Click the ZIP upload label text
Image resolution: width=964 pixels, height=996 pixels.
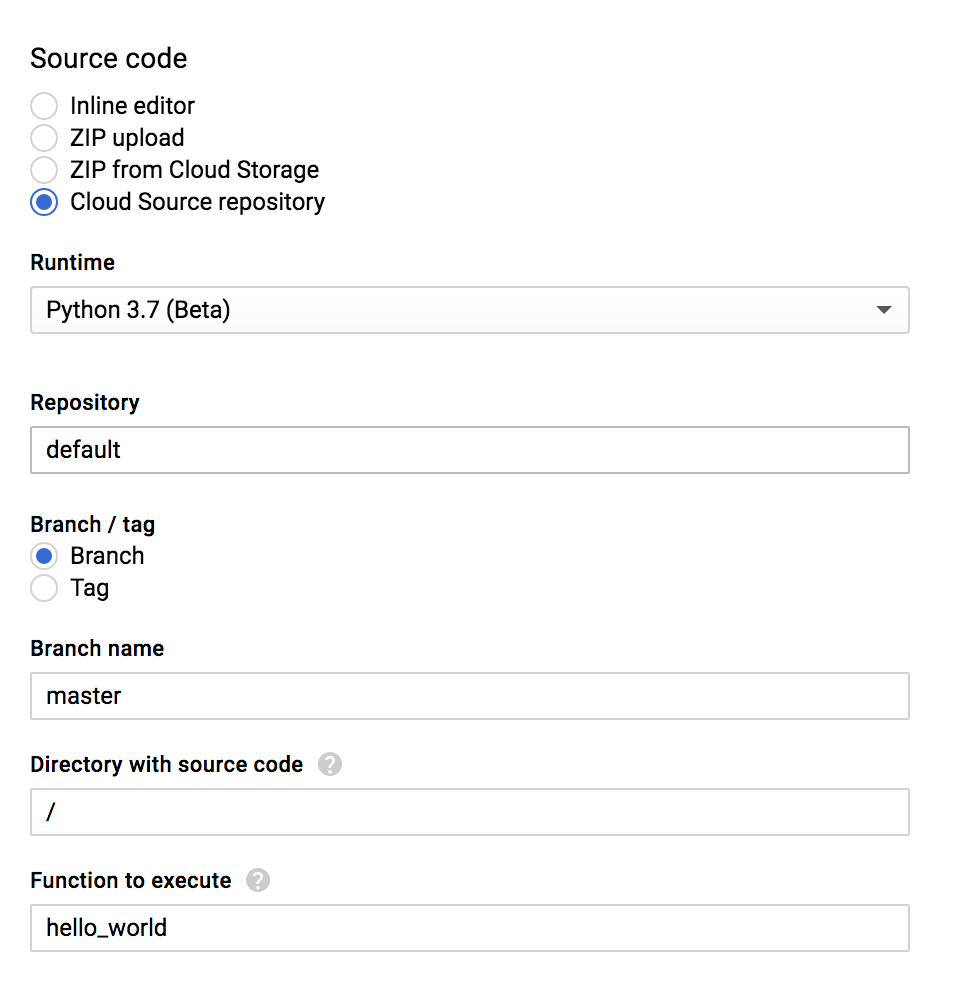tap(127, 138)
